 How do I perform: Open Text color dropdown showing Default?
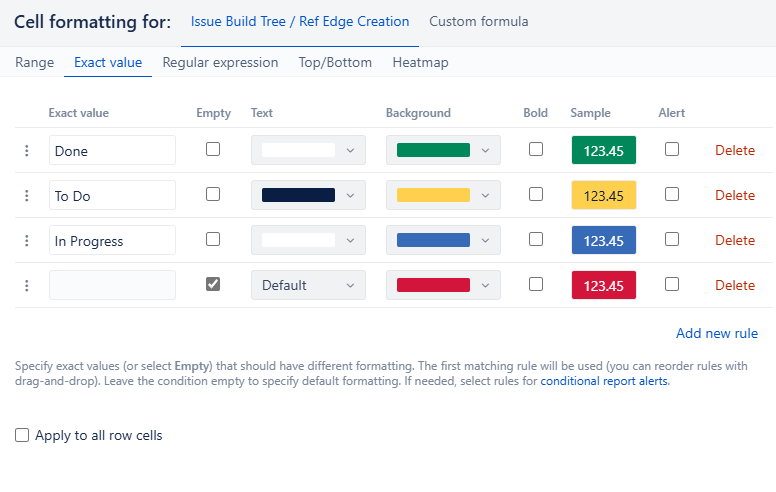[308, 285]
